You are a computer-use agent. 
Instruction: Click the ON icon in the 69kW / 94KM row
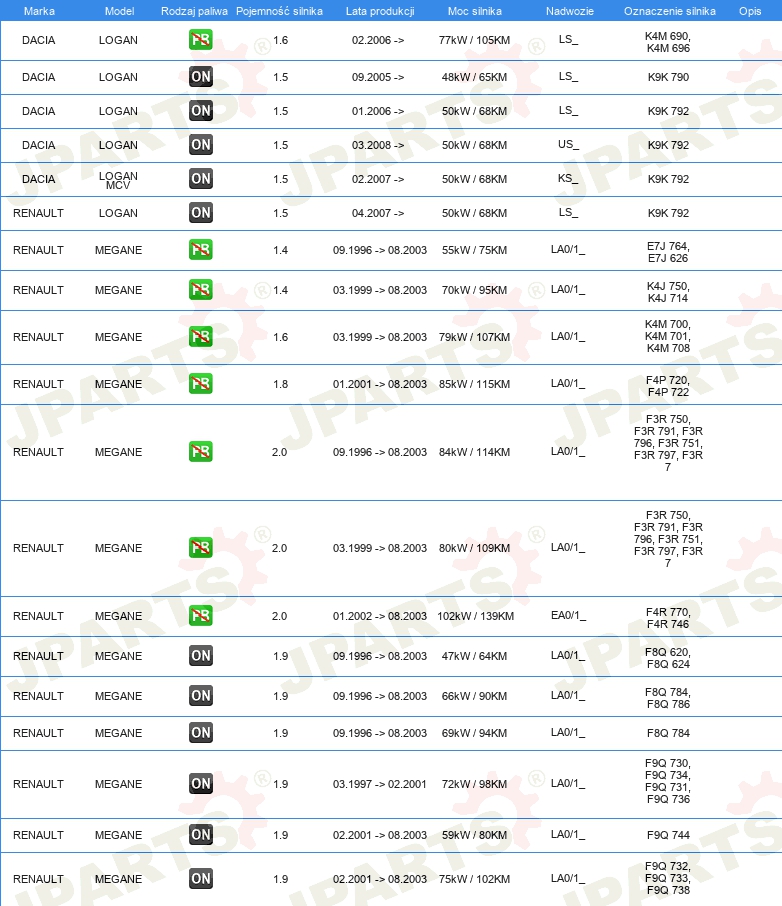(201, 732)
